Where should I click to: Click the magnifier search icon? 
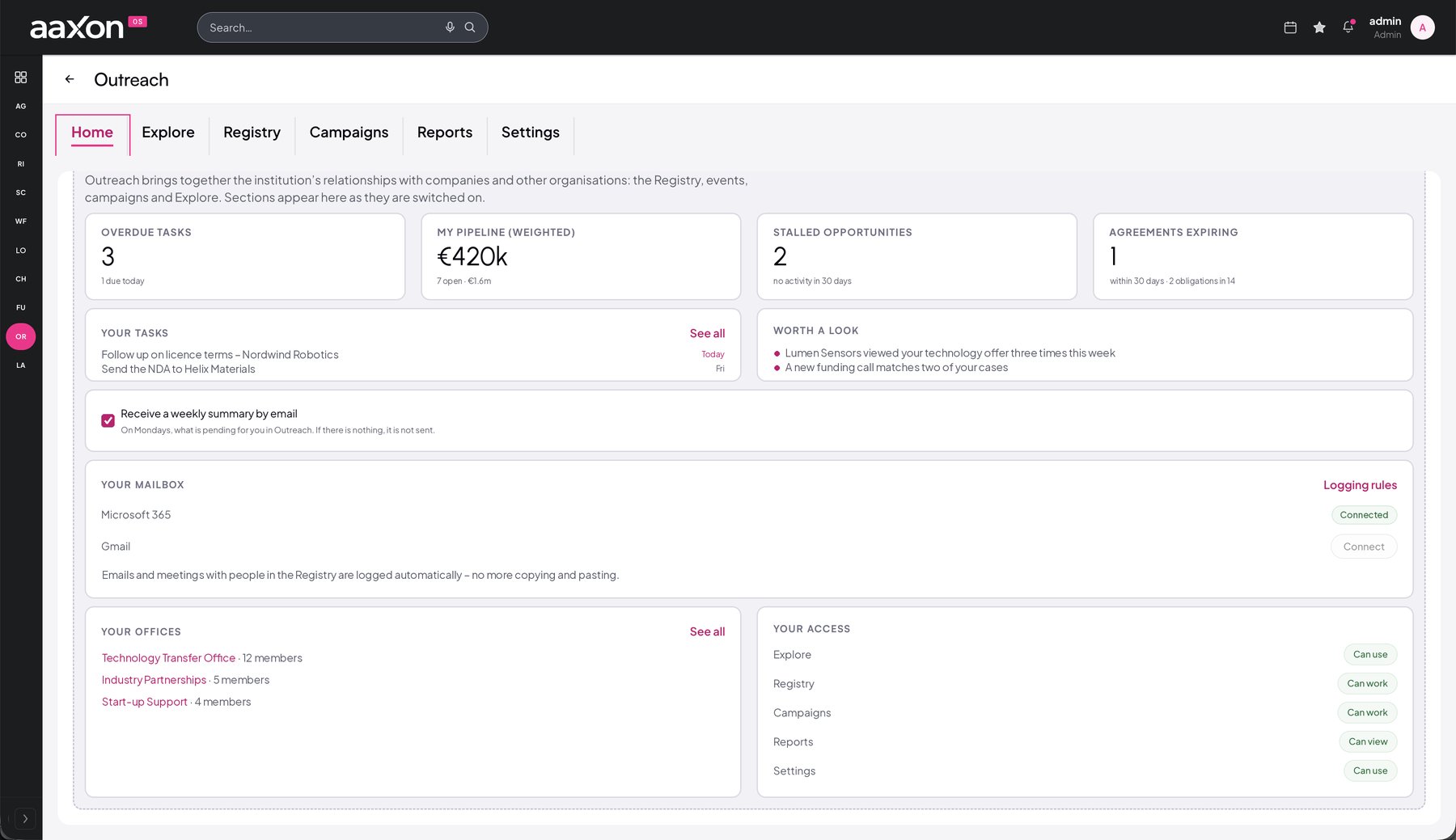point(470,27)
